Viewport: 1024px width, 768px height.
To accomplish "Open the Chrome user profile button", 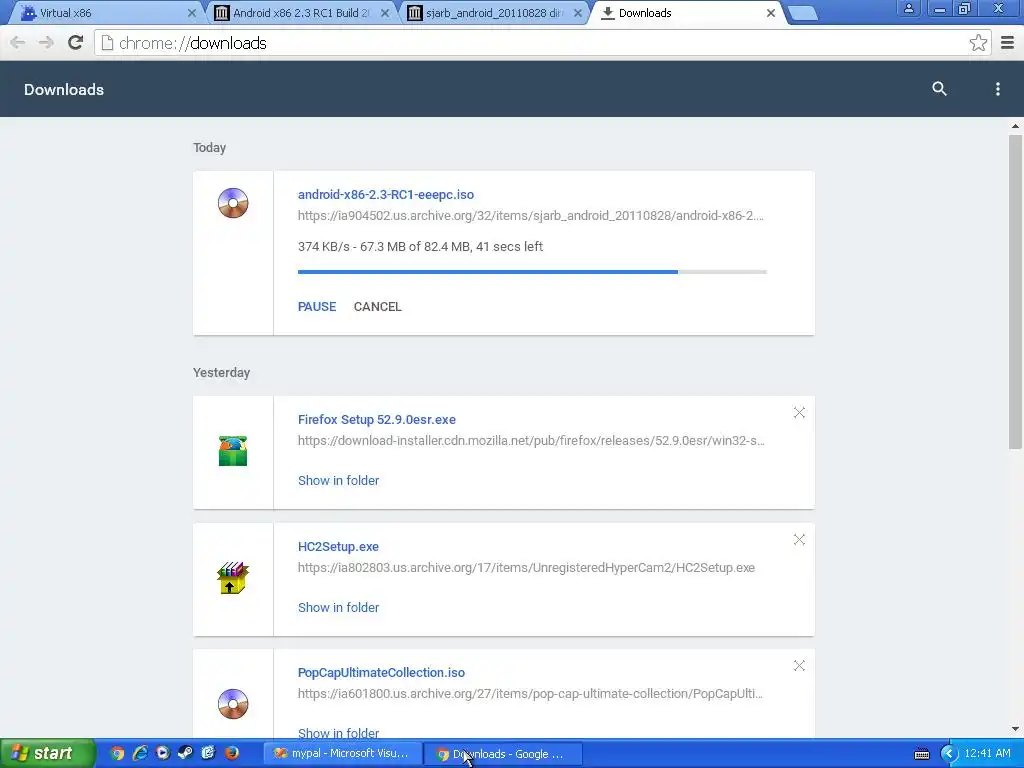I will point(908,9).
